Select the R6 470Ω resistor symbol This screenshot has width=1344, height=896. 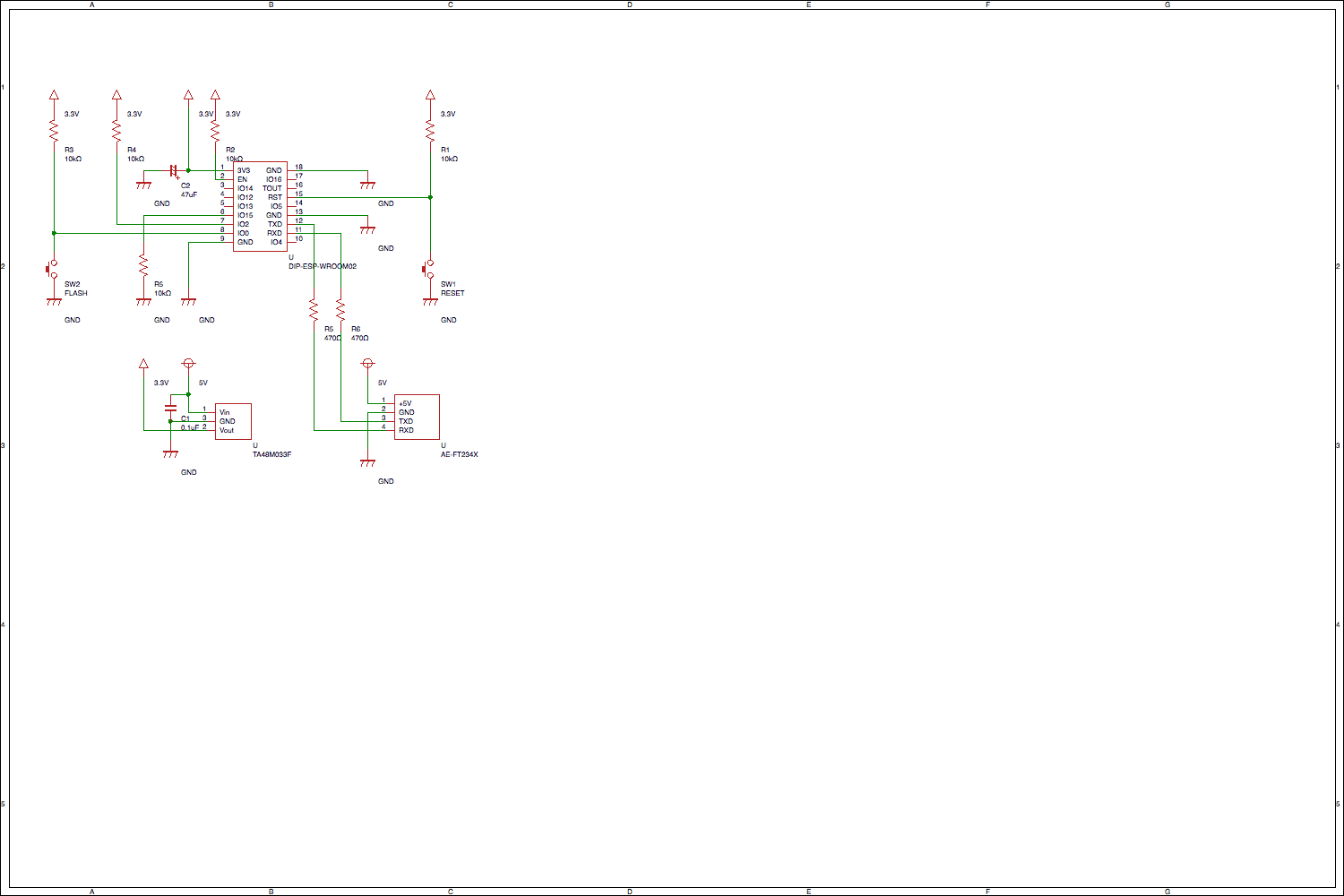pyautogui.click(x=340, y=310)
